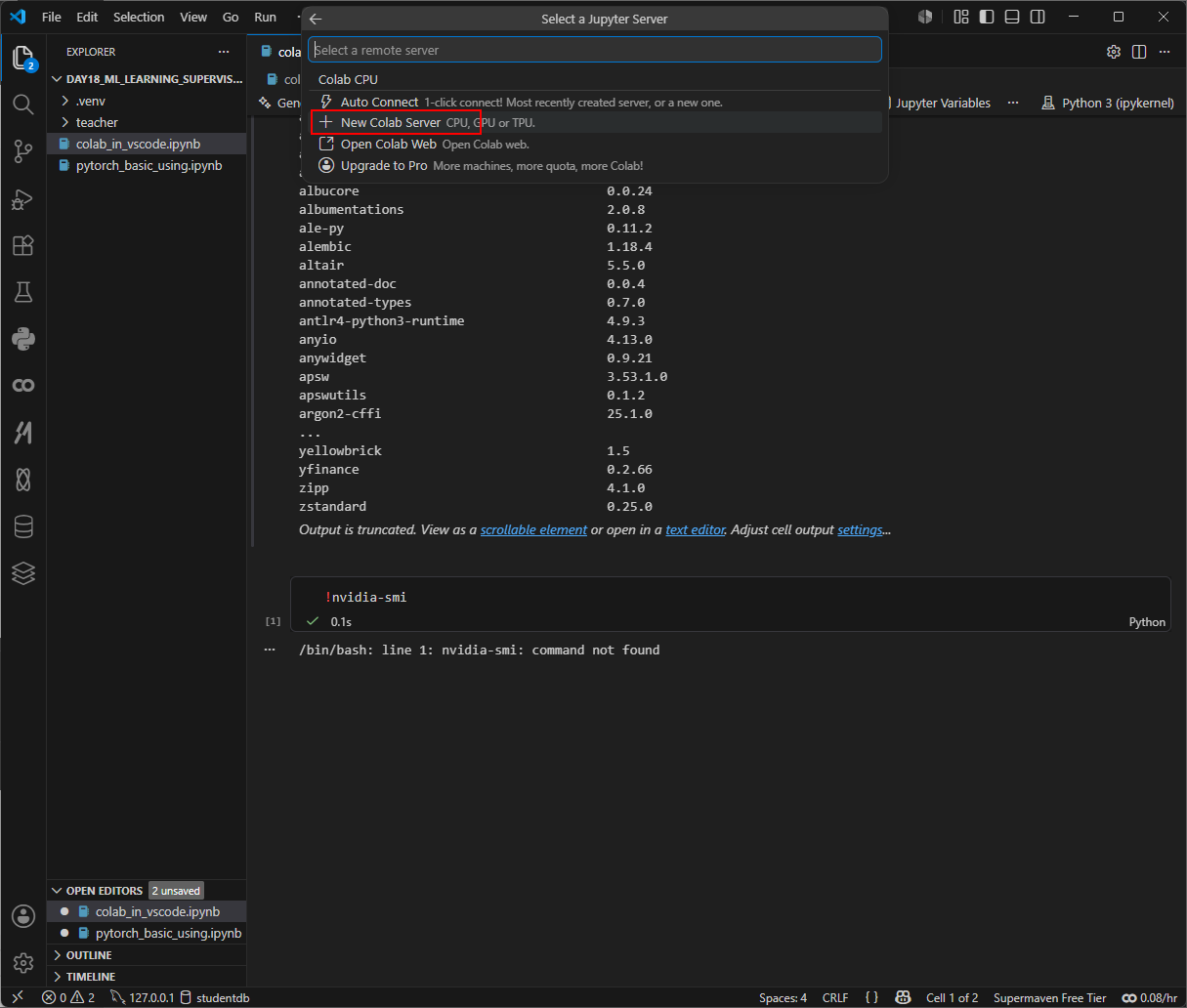Viewport: 1187px width, 1008px height.
Task: Open the stacked-layers view in activity bar
Action: pos(23,573)
